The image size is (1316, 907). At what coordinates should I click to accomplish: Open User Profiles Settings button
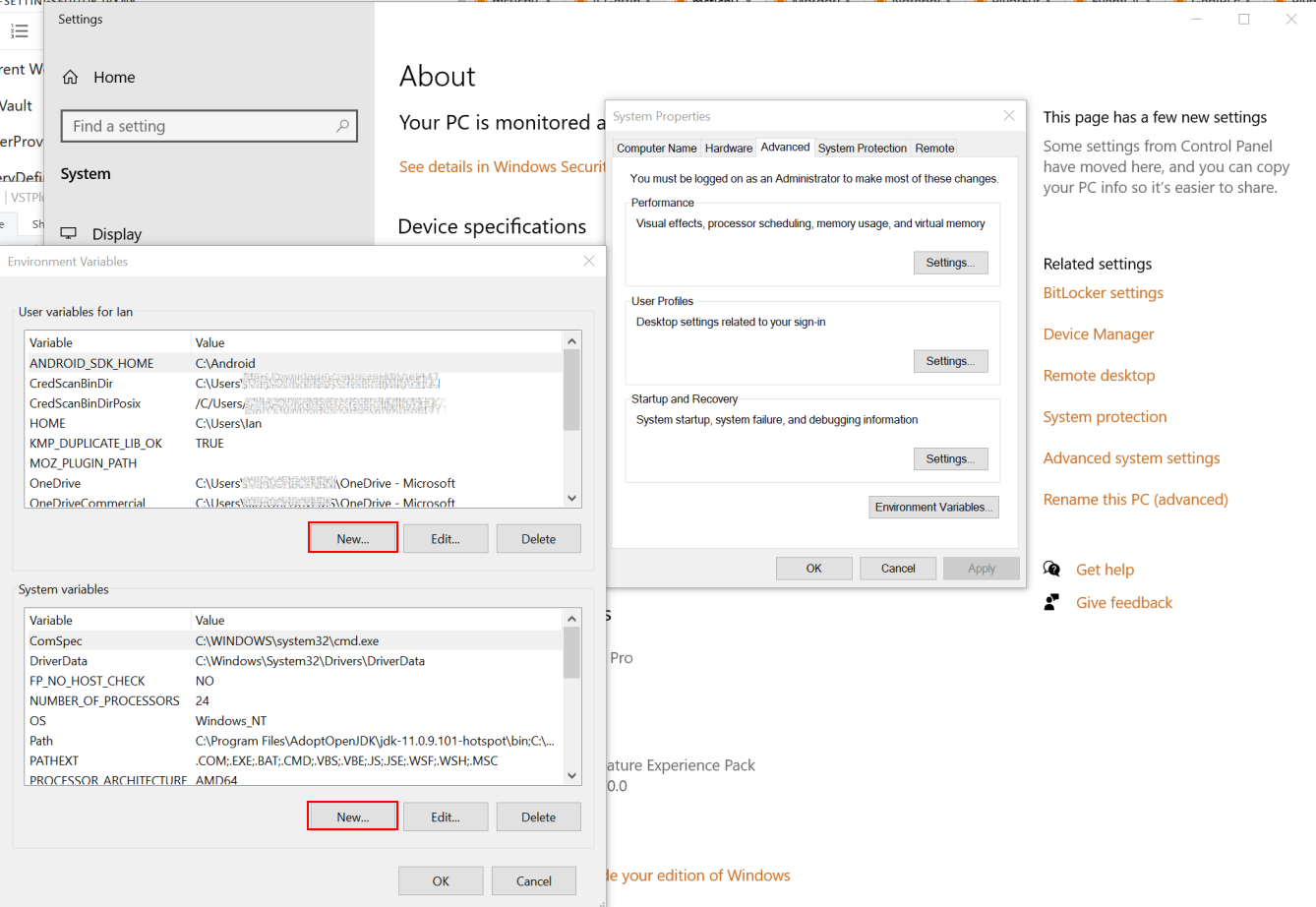[950, 361]
